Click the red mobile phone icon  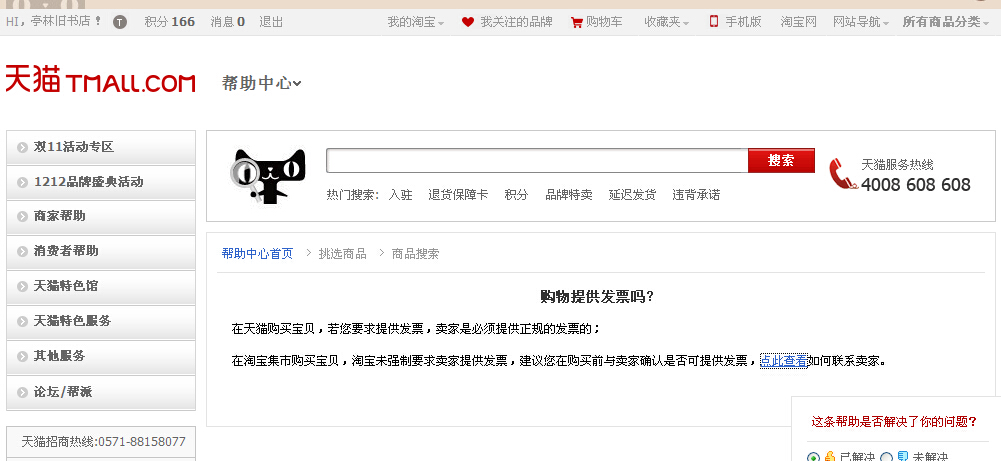pos(714,21)
